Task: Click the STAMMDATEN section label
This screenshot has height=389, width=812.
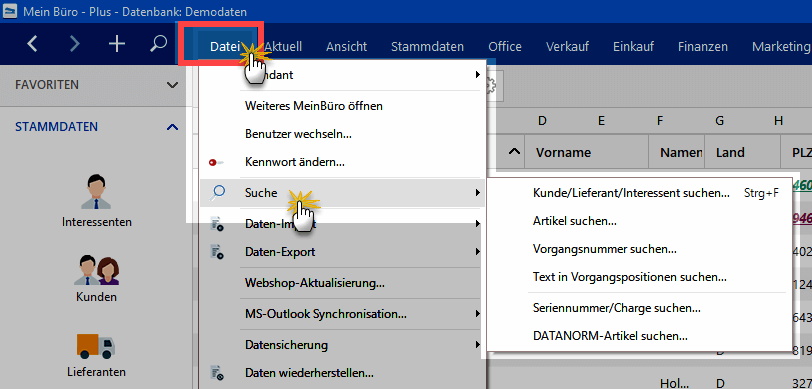Action: pyautogui.click(x=56, y=127)
